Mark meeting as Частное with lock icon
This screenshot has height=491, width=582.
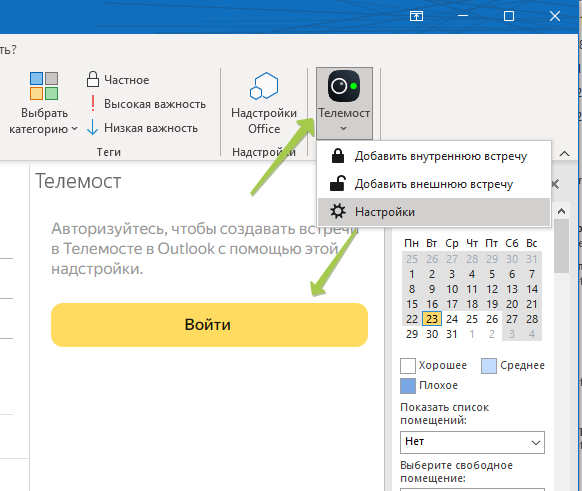(x=93, y=79)
